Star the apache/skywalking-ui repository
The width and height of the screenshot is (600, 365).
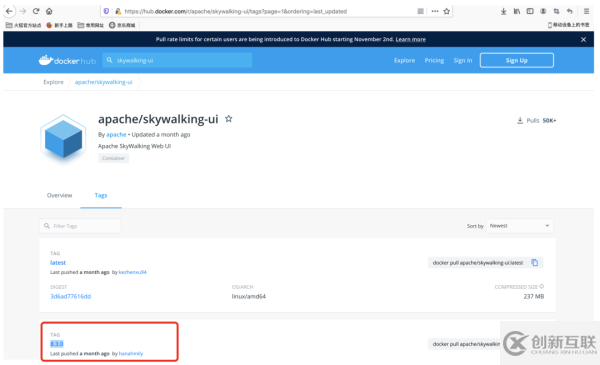[x=228, y=119]
